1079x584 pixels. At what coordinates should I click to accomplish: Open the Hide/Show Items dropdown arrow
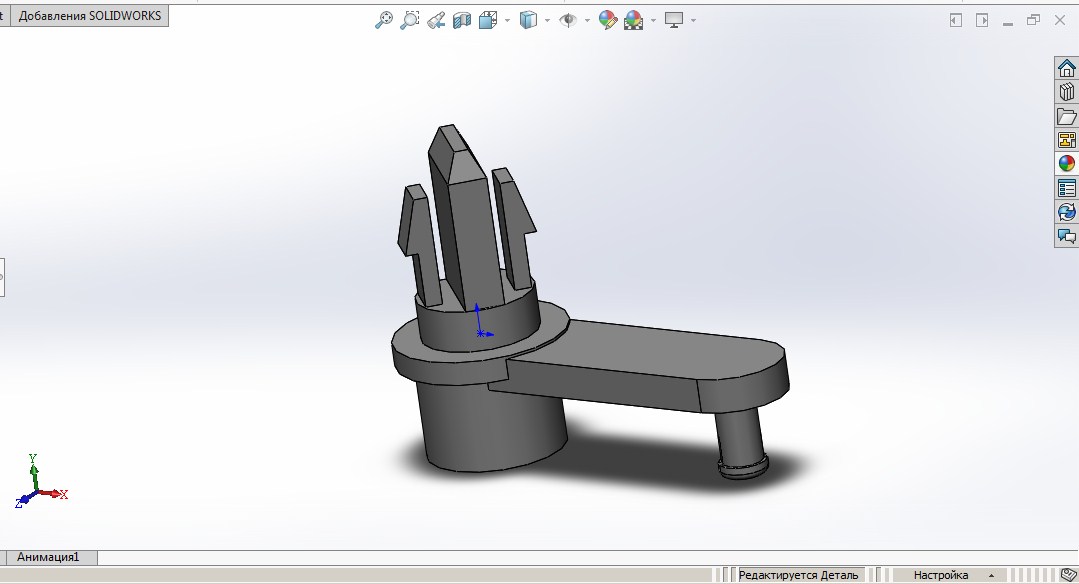pyautogui.click(x=587, y=21)
